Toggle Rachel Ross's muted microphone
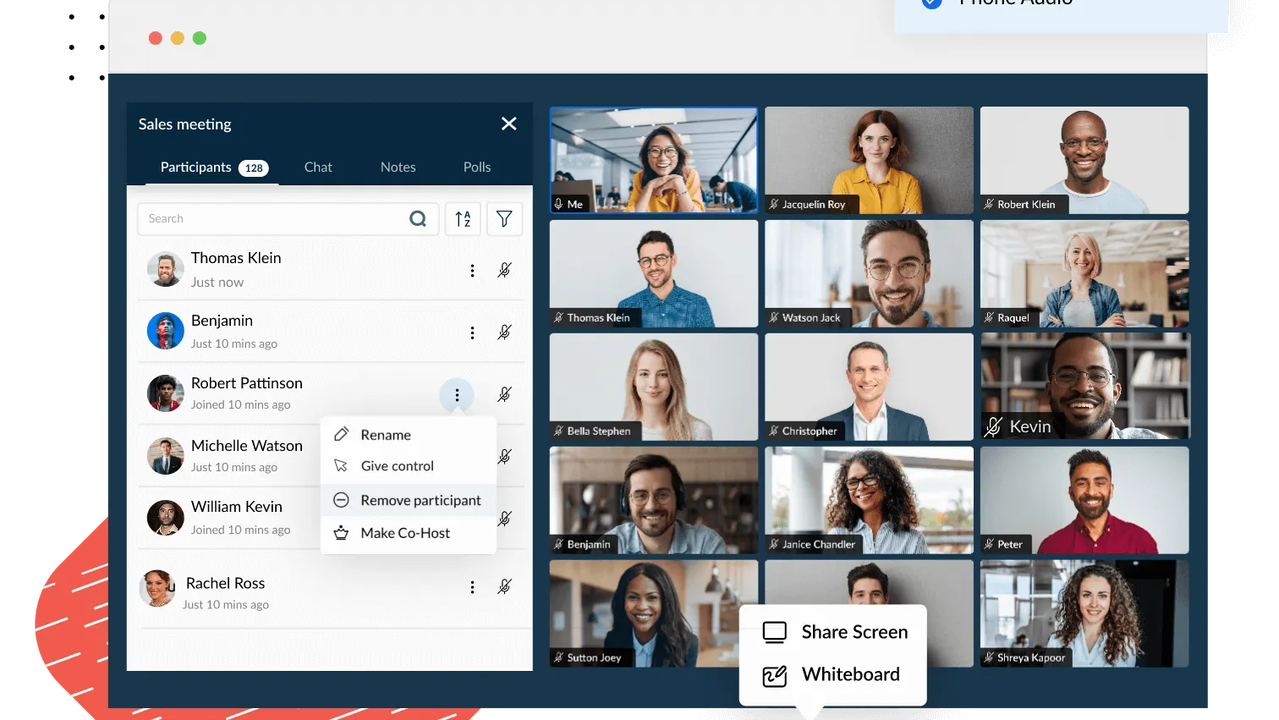 (505, 587)
